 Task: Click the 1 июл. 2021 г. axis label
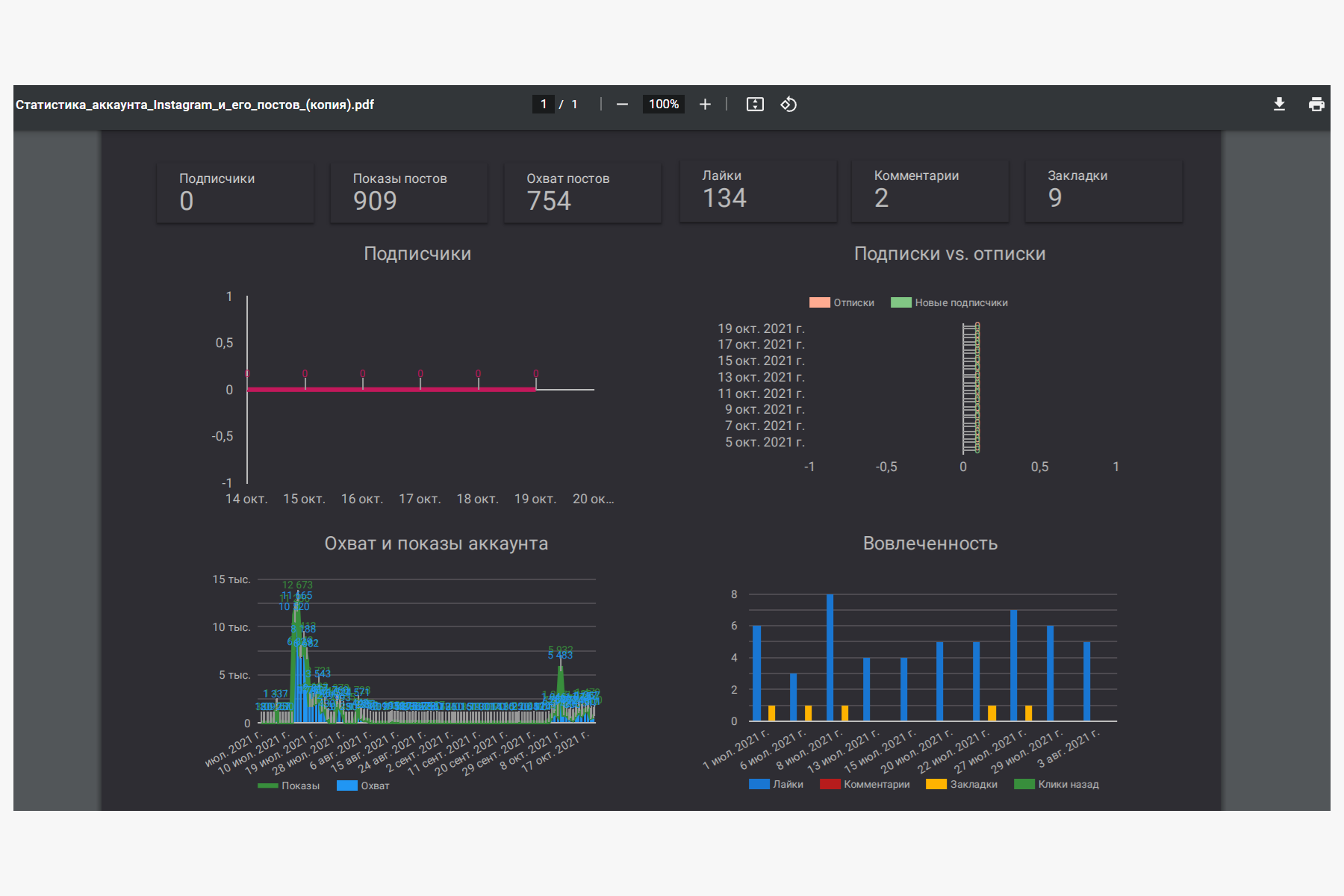[x=735, y=750]
